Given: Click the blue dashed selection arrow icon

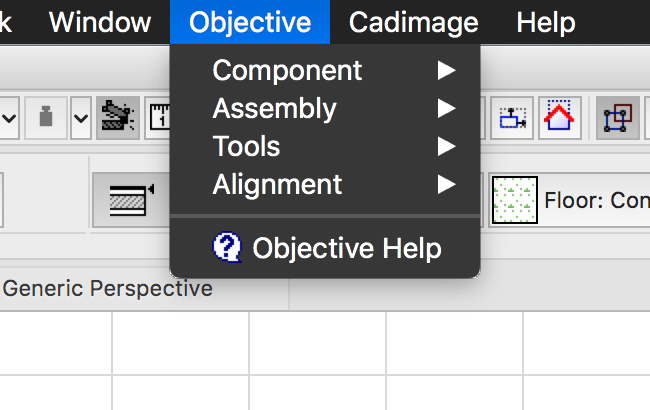Looking at the screenshot, I should click(514, 118).
